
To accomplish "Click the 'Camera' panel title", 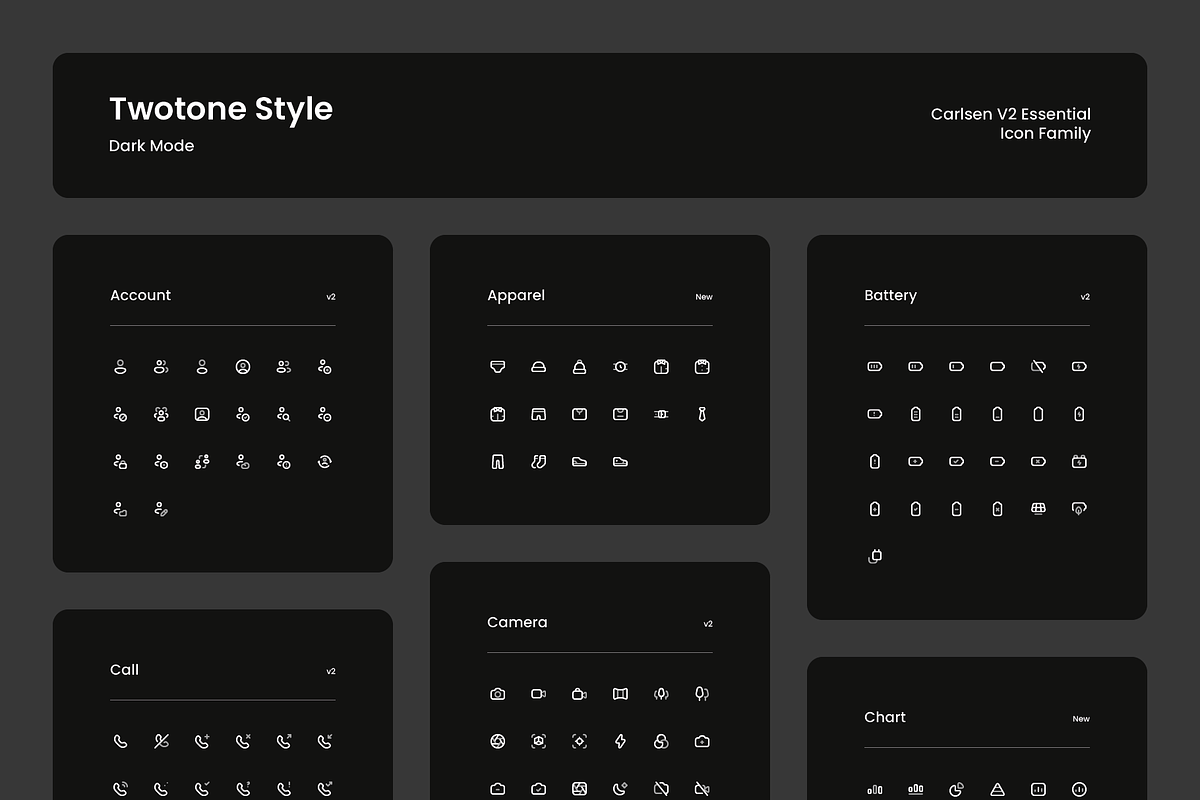I will tap(517, 622).
